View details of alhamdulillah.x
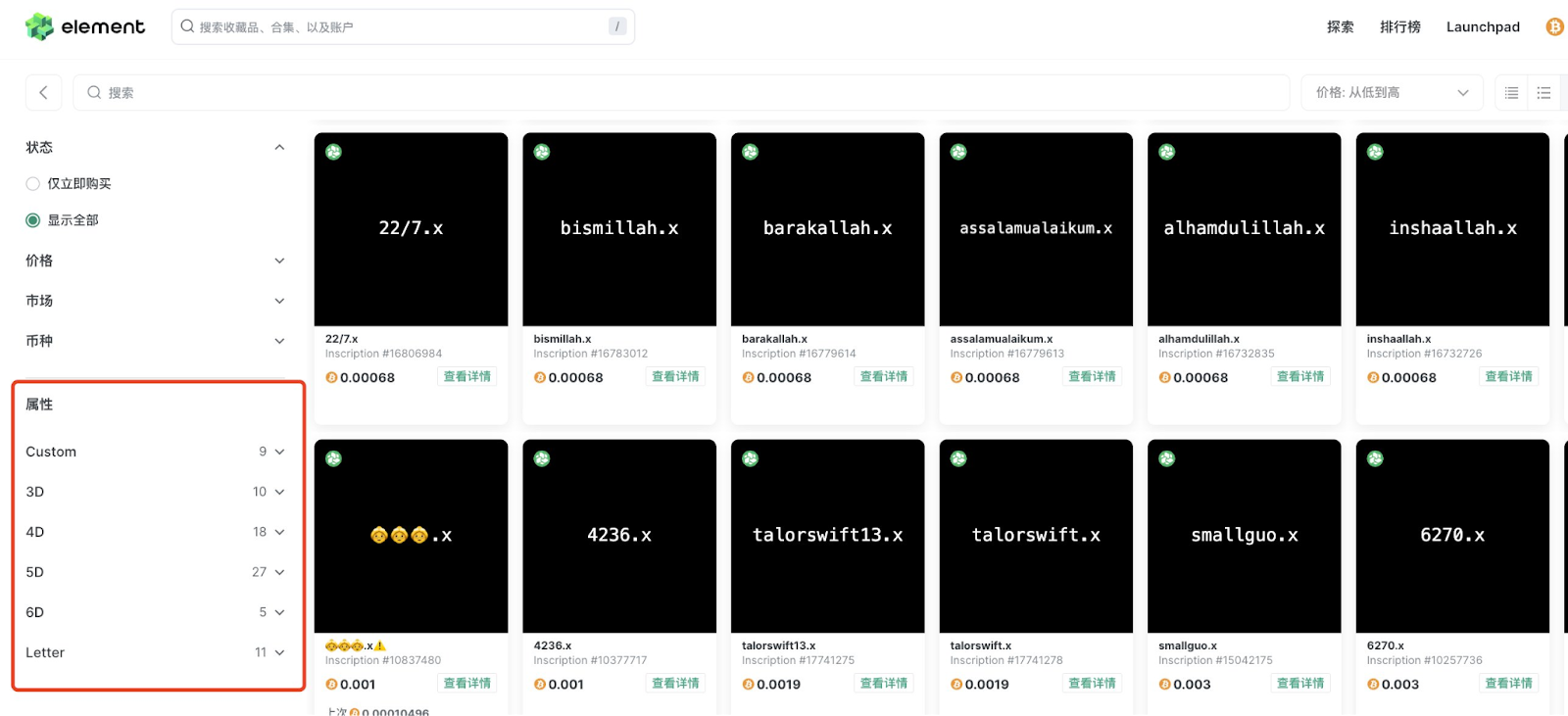Image resolution: width=1568 pixels, height=716 pixels. pyautogui.click(x=1300, y=376)
